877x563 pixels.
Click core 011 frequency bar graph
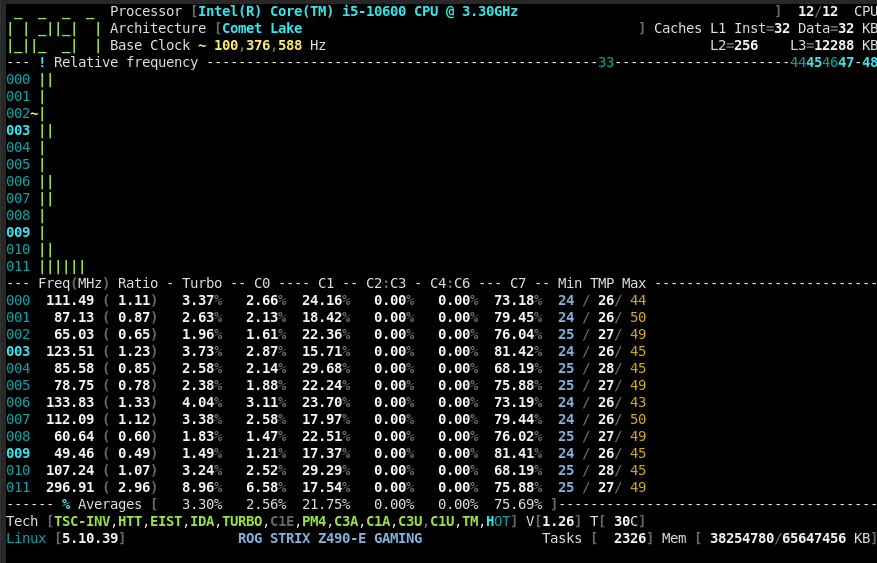coord(62,266)
